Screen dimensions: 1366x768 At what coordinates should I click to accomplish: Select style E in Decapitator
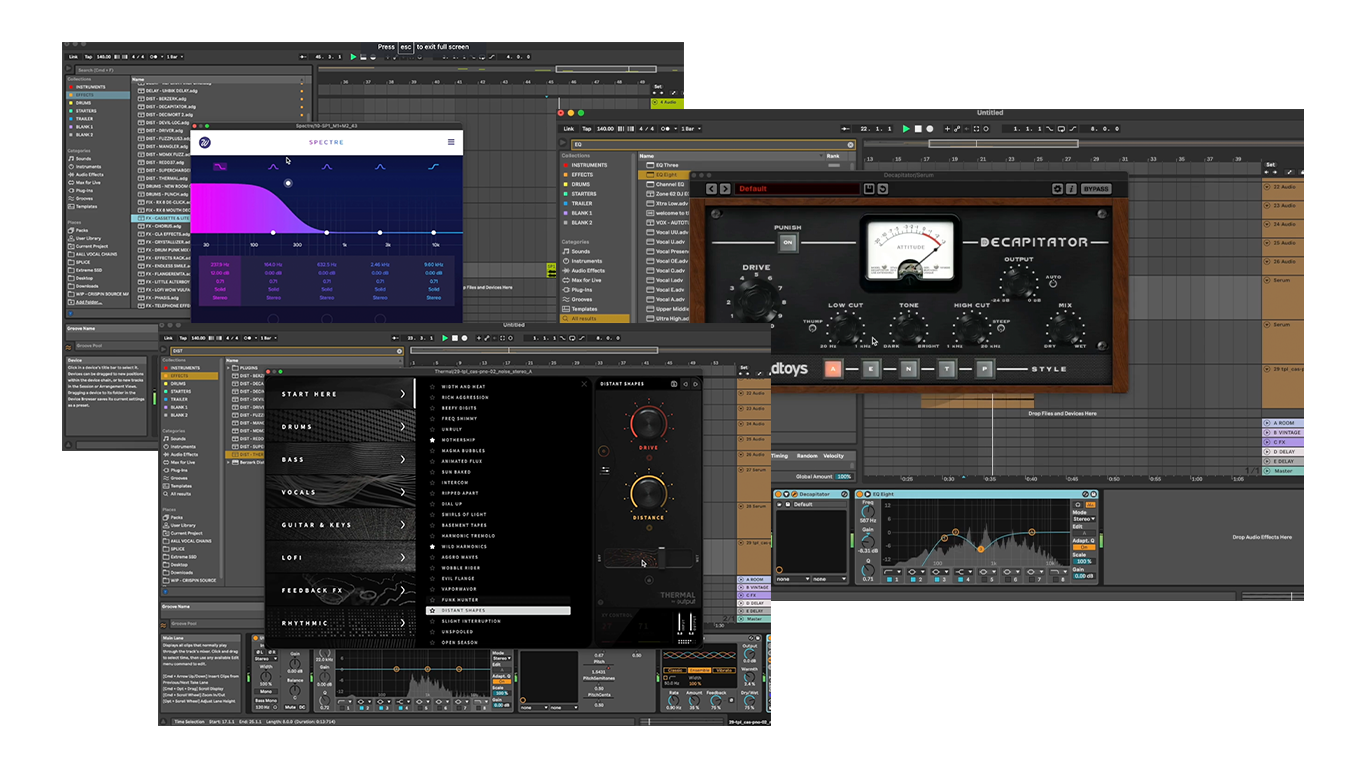872,368
